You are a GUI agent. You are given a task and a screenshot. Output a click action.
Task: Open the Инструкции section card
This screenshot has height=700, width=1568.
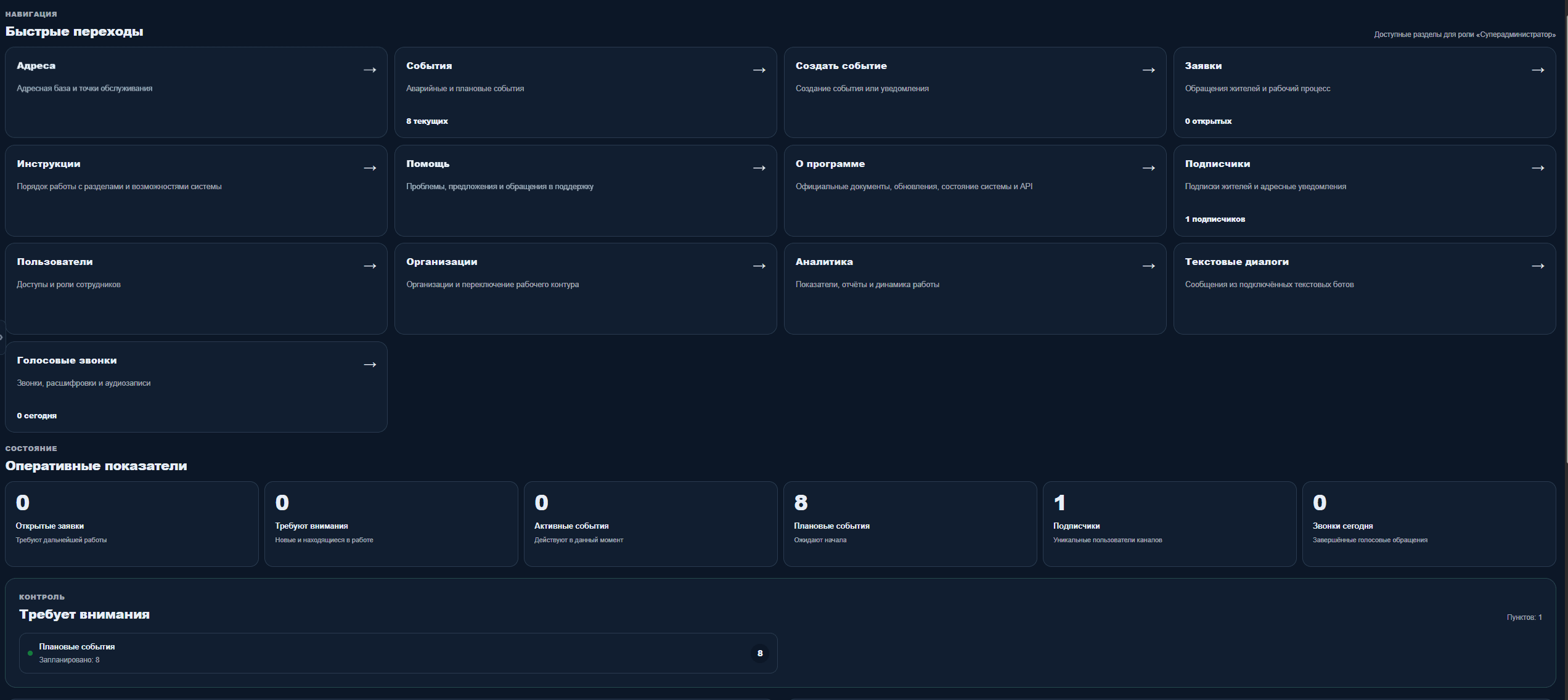(x=196, y=190)
